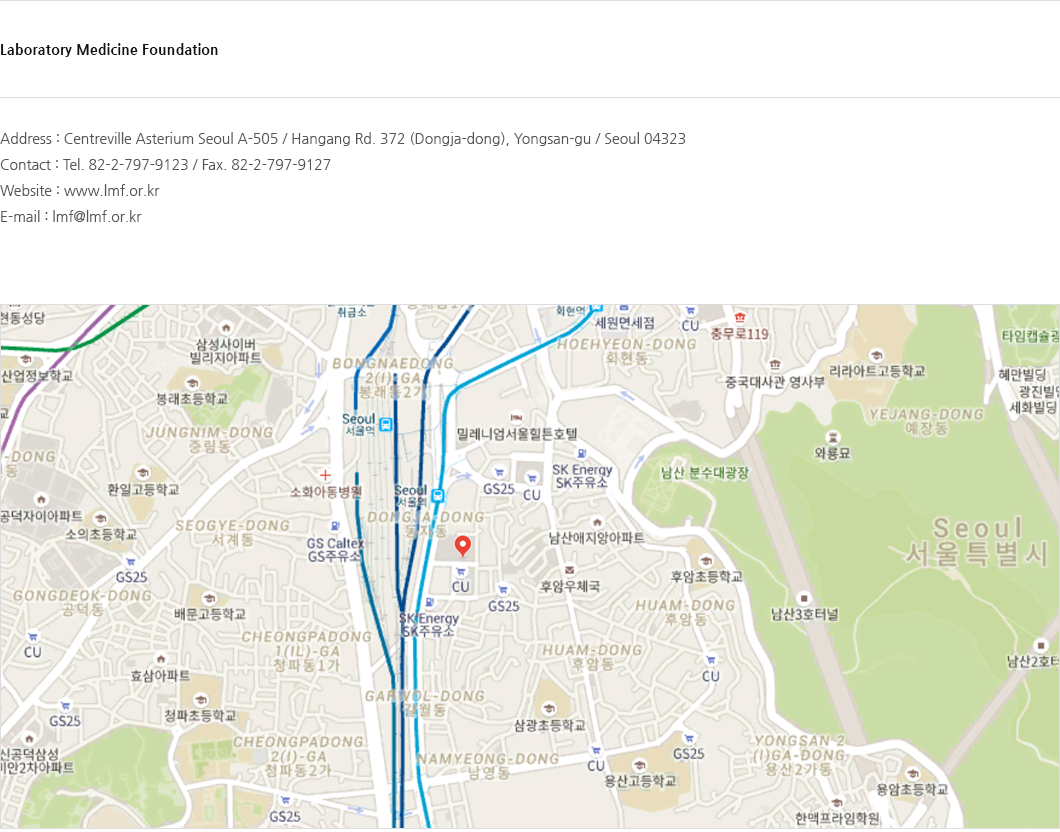This screenshot has width=1060, height=832.
Task: Click the school icon for 환일고등학교
Action: point(142,472)
